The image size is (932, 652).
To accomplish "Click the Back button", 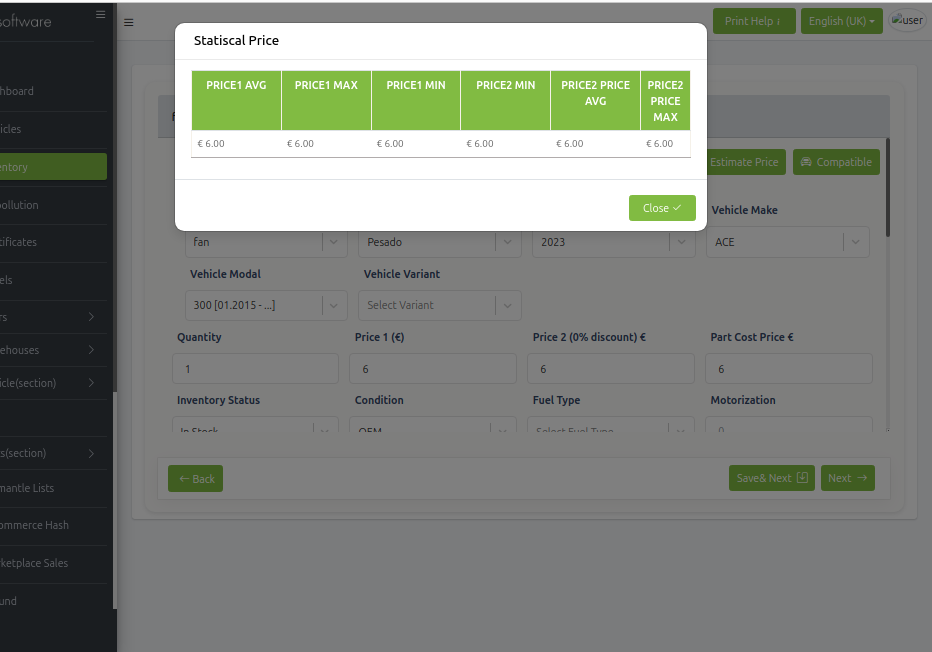I will tap(195, 478).
